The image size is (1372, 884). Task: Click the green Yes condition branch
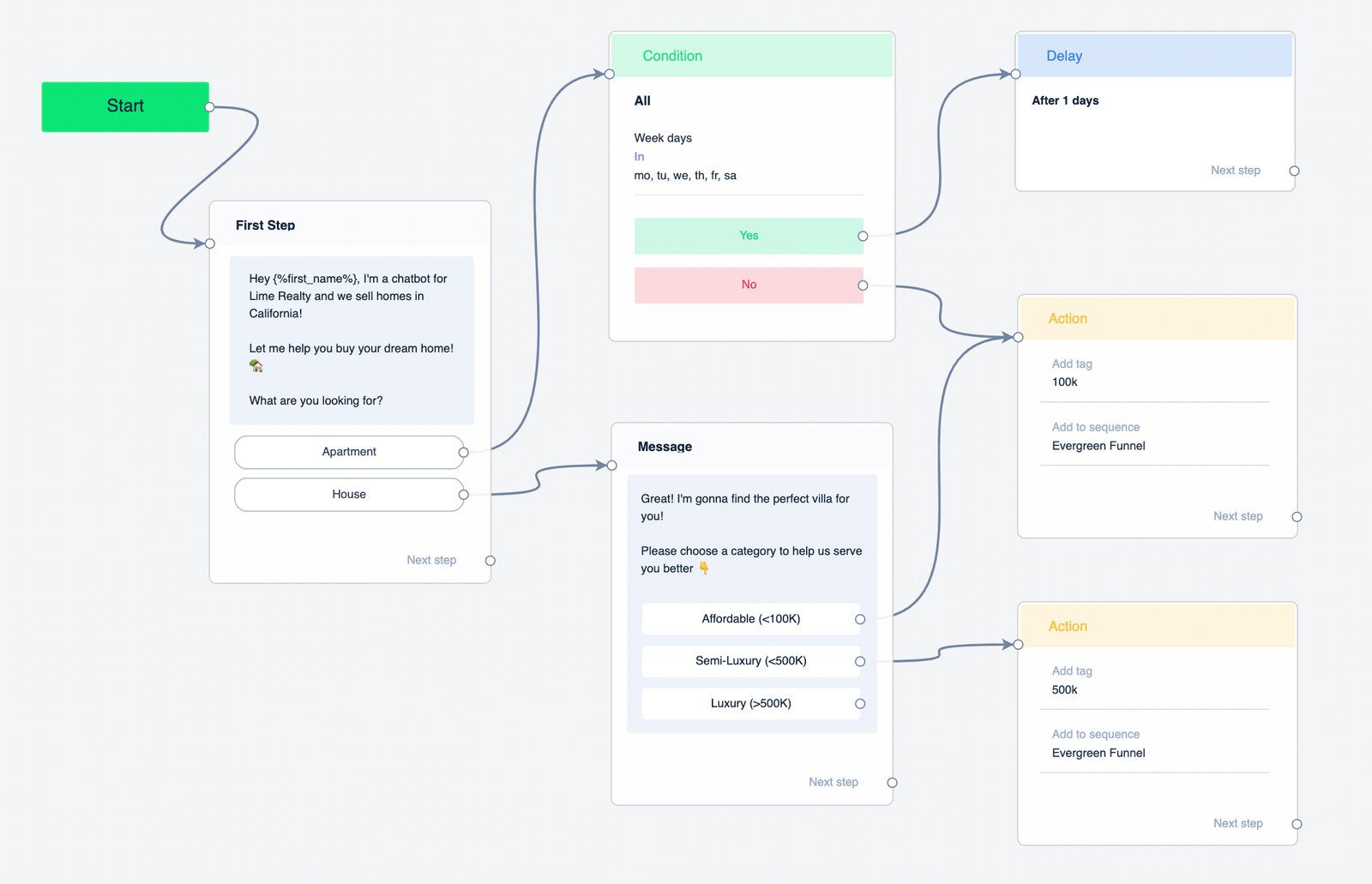pos(748,236)
